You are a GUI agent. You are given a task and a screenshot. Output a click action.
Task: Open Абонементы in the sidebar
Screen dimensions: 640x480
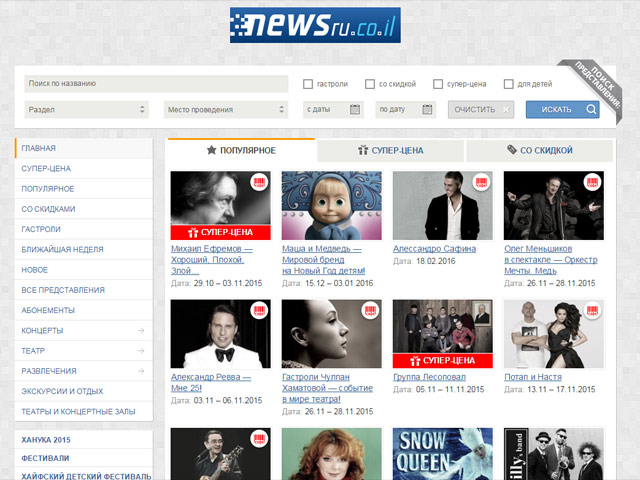pos(84,310)
